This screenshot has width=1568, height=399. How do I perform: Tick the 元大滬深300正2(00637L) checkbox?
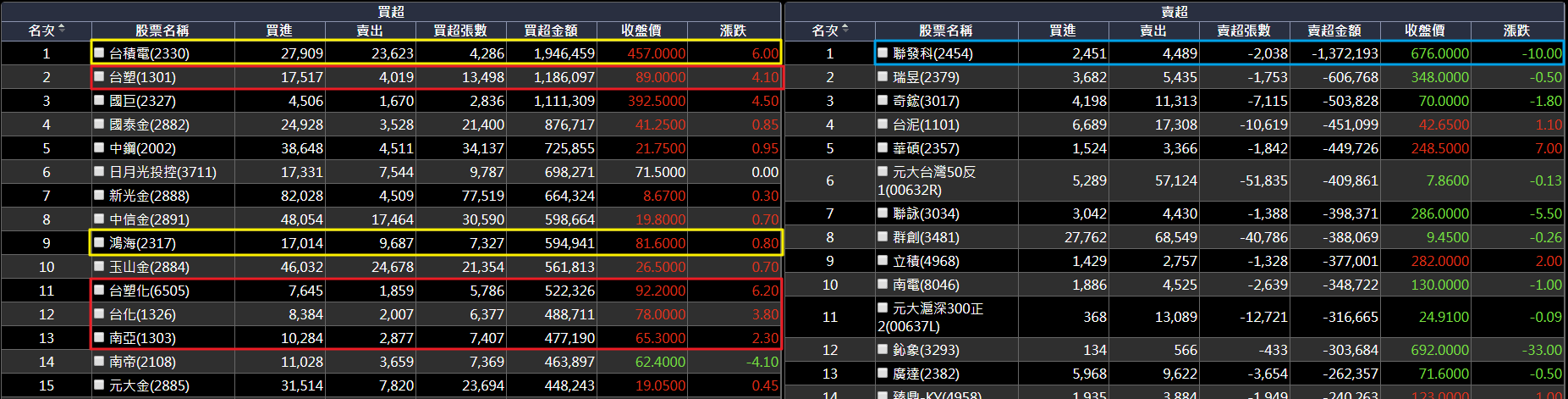[883, 308]
